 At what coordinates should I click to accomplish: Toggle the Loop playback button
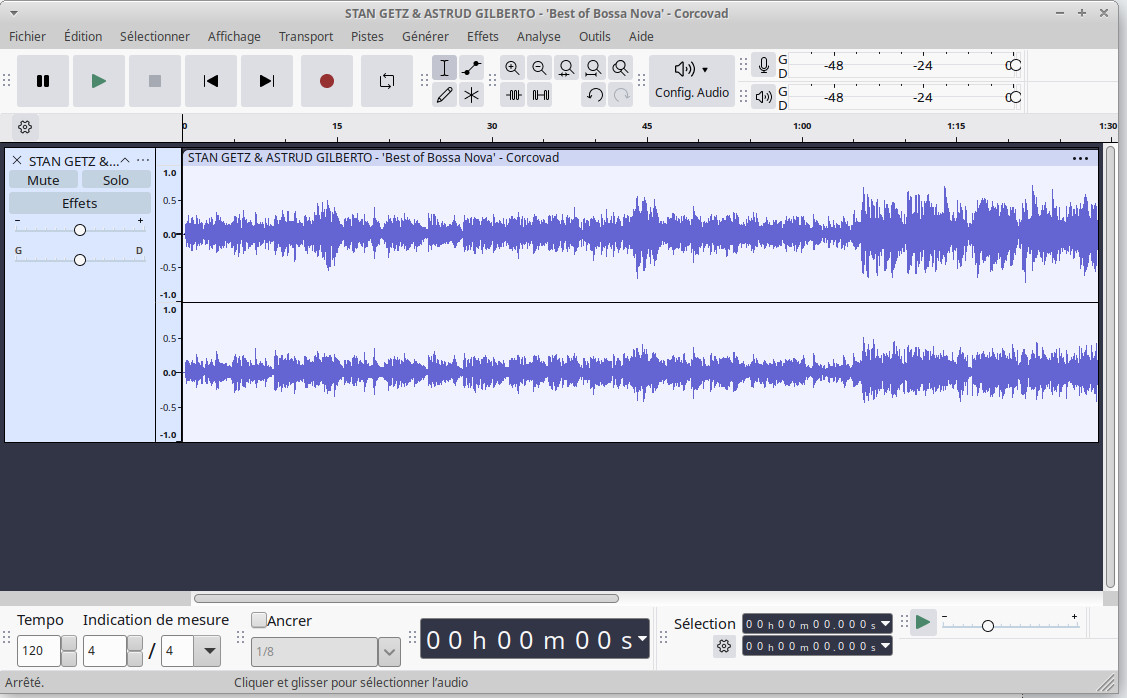[x=386, y=81]
